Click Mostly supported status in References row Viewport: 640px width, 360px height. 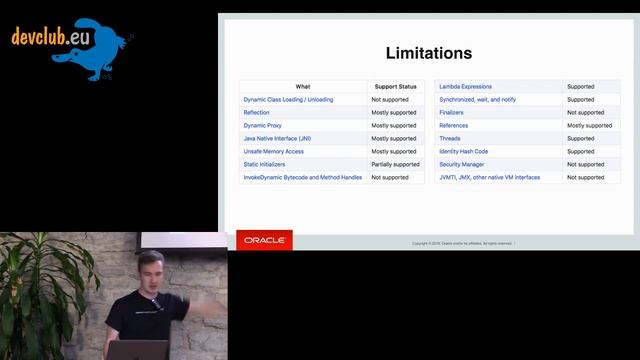[589, 126]
